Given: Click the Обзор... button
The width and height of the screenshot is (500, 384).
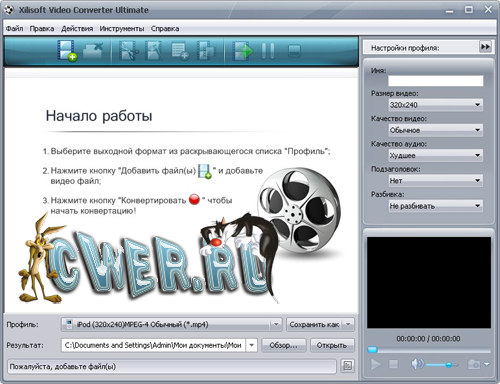Looking at the screenshot, I should [284, 345].
